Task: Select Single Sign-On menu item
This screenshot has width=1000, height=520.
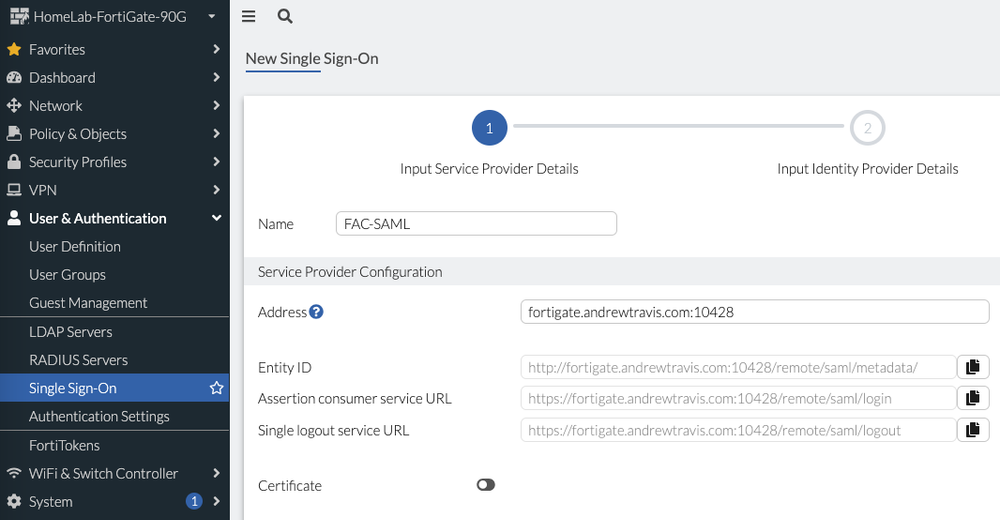Action: [115, 388]
